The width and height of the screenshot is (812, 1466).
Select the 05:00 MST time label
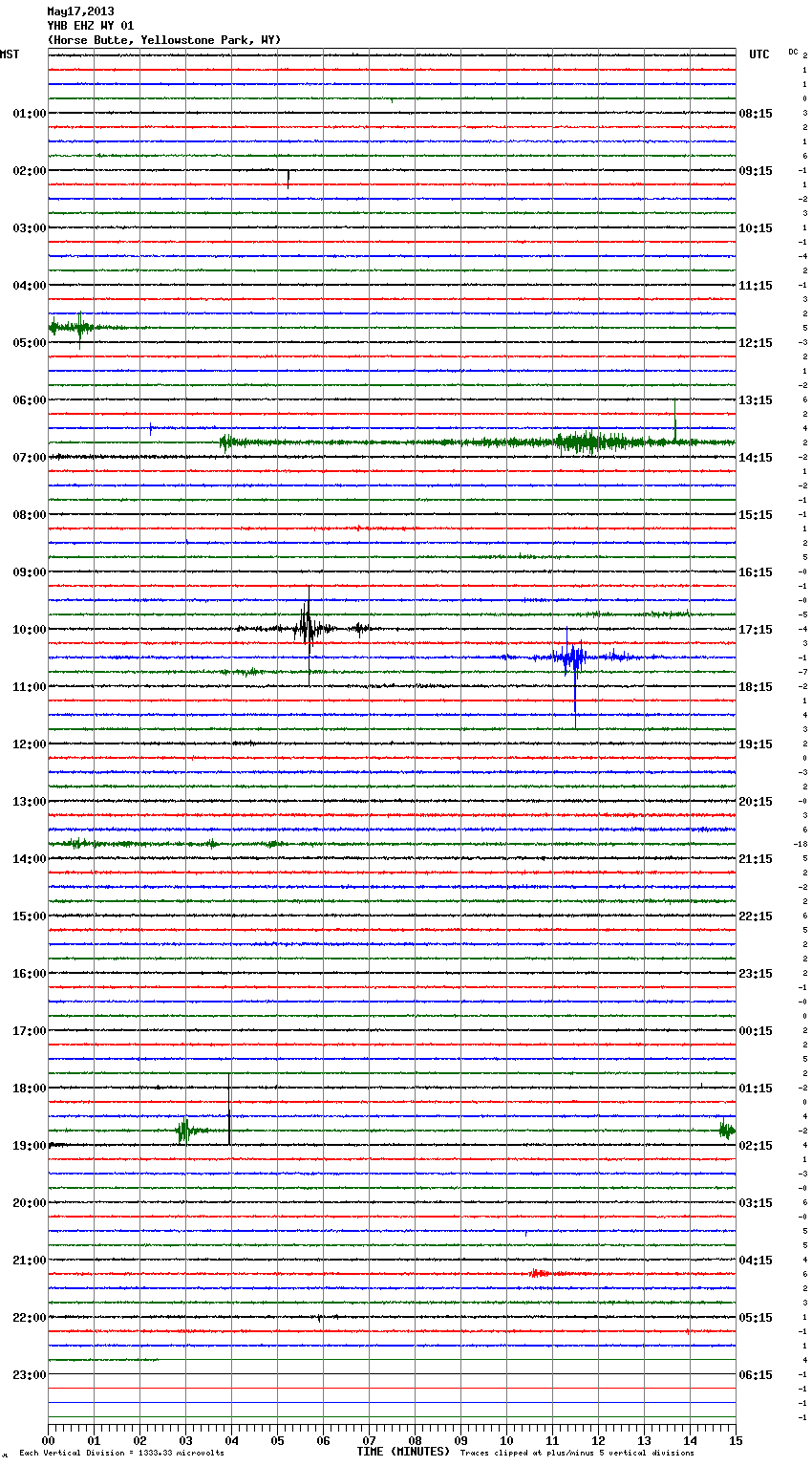click(x=30, y=343)
